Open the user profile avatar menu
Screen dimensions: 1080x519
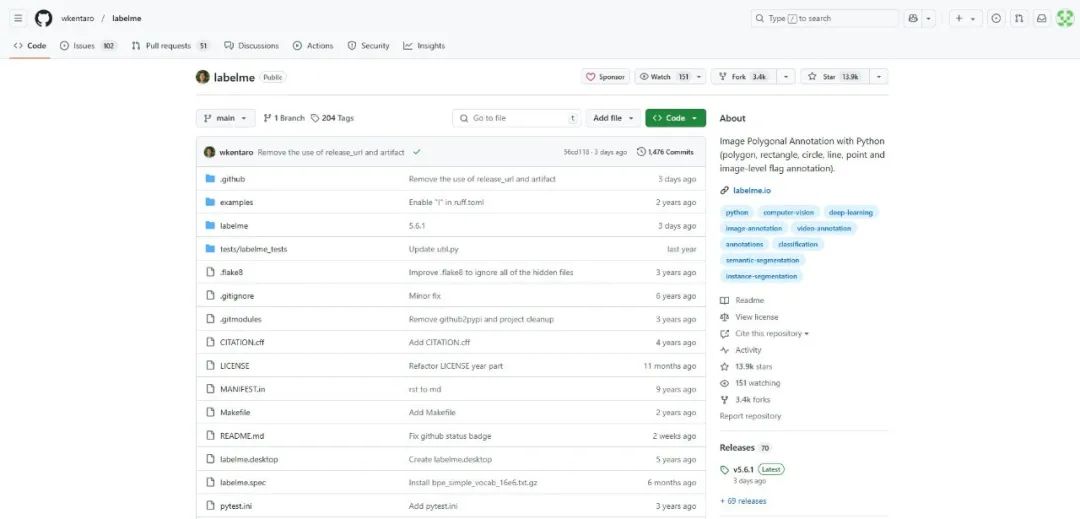pyautogui.click(x=1065, y=19)
